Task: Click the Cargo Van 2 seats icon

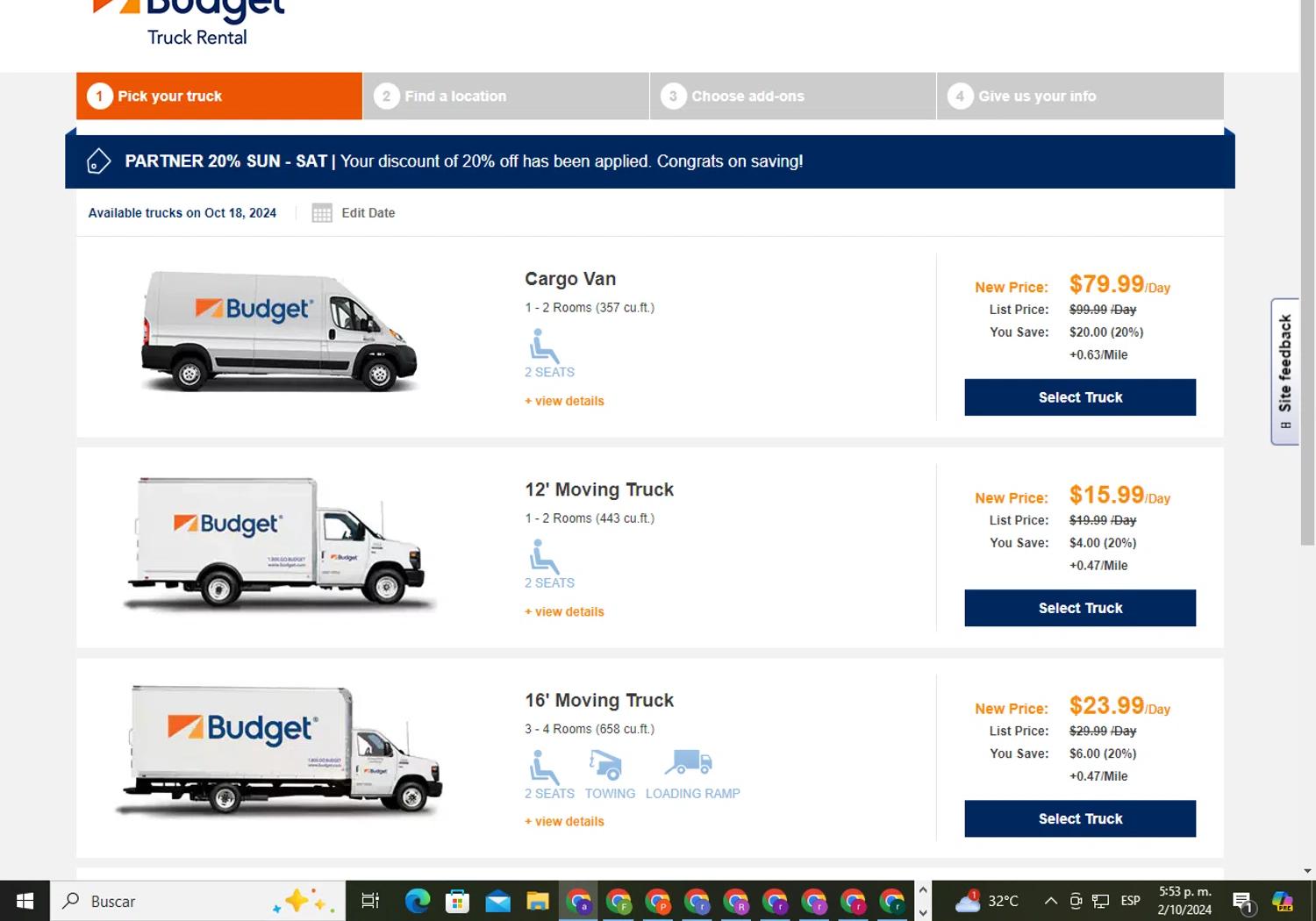Action: (545, 346)
